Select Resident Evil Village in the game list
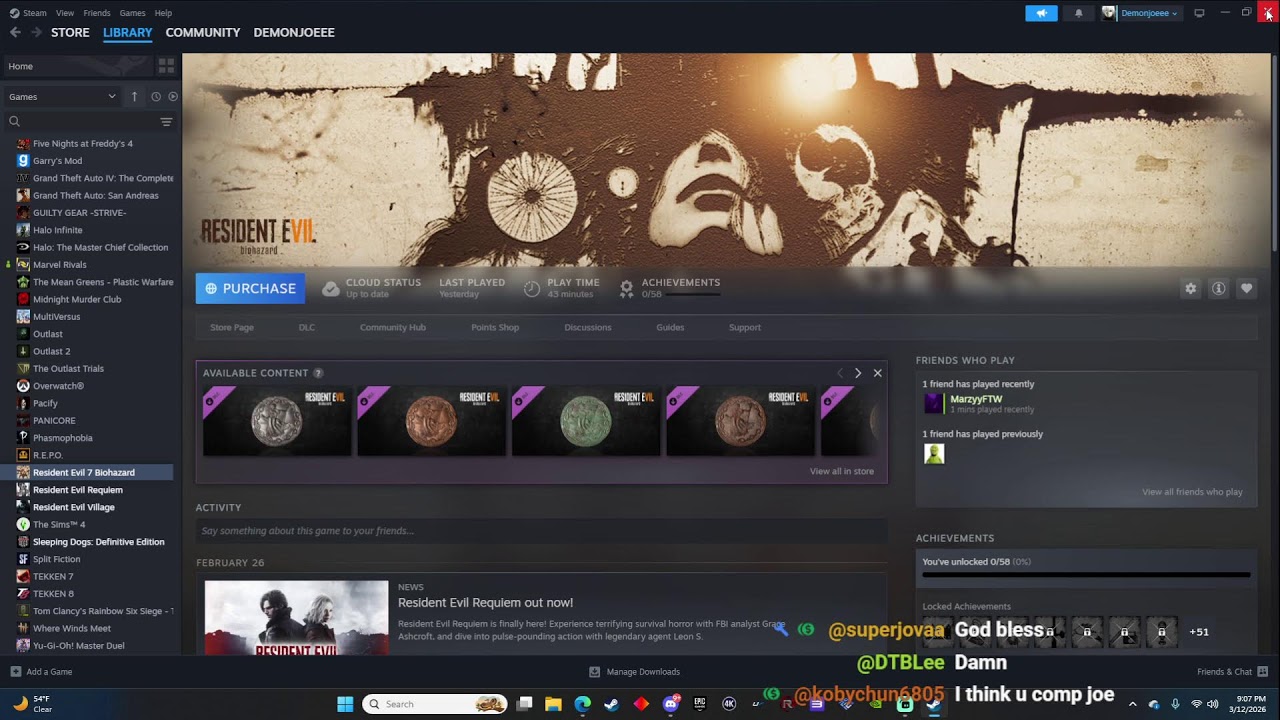The height and width of the screenshot is (720, 1280). (x=73, y=507)
